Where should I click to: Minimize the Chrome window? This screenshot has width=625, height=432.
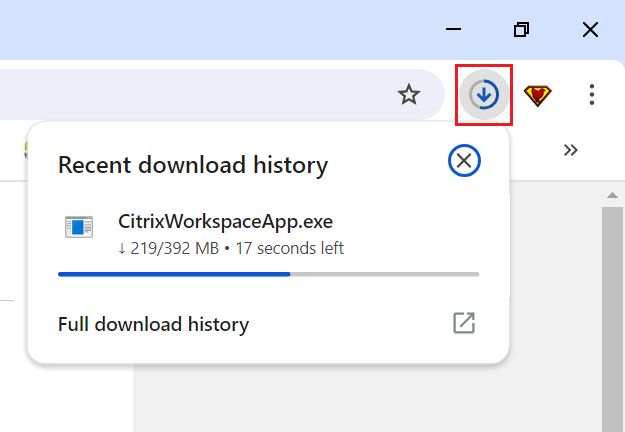click(x=453, y=29)
